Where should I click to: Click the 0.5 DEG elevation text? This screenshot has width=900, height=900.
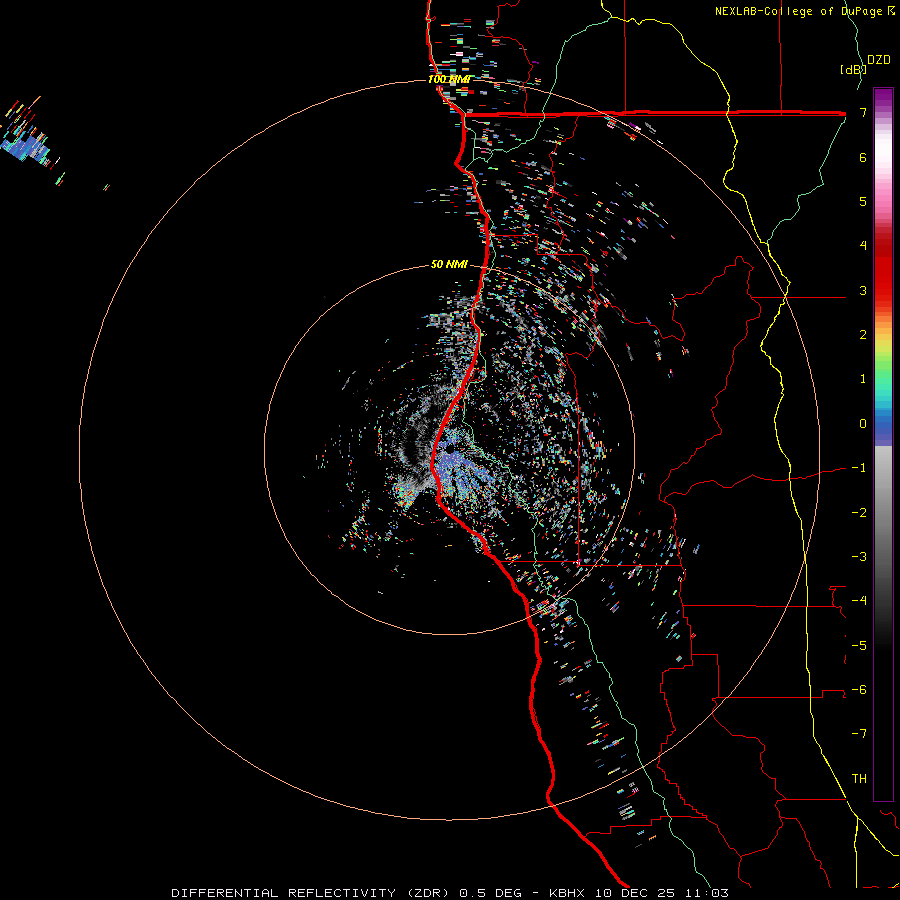pyautogui.click(x=491, y=893)
